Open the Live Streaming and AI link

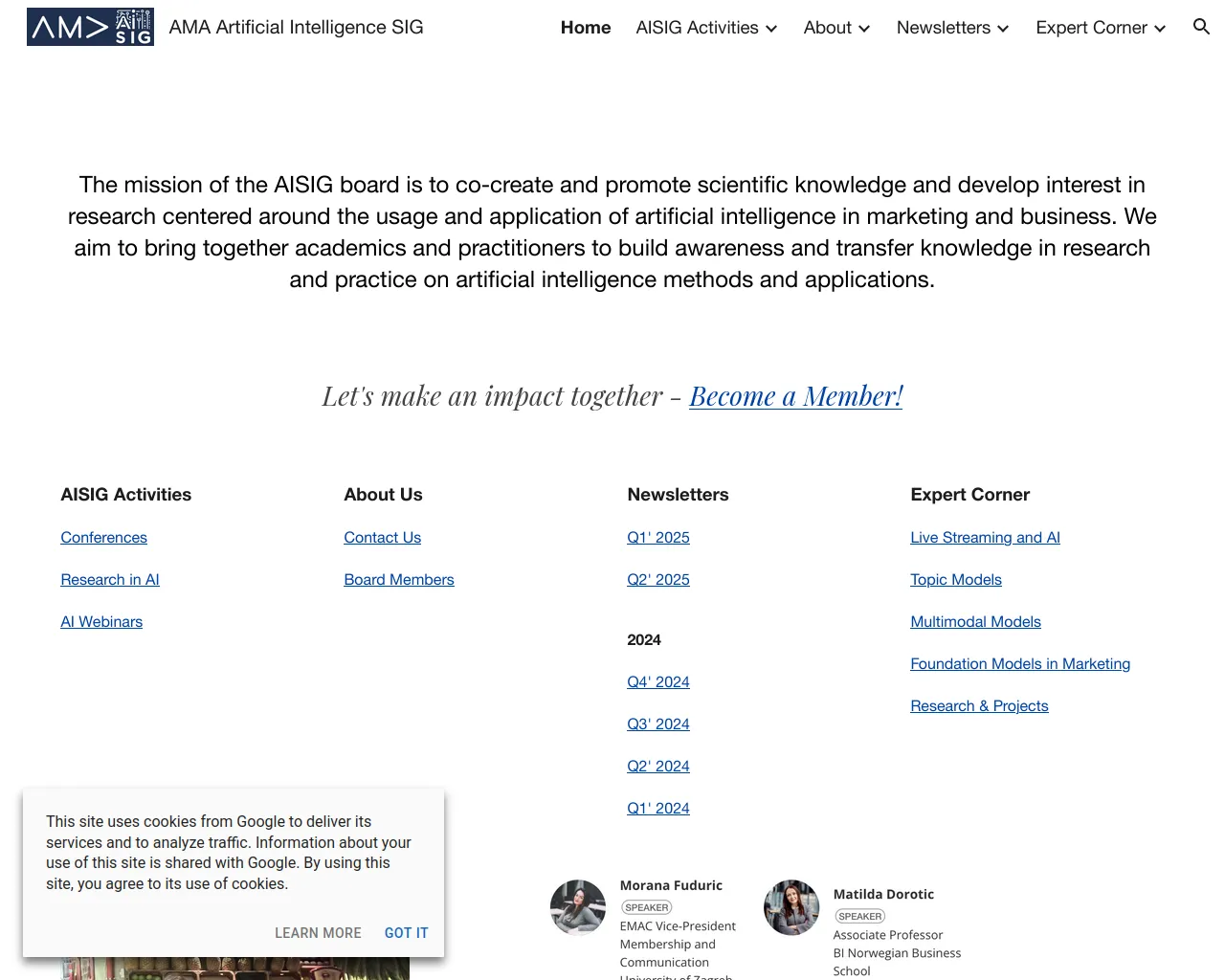click(985, 538)
